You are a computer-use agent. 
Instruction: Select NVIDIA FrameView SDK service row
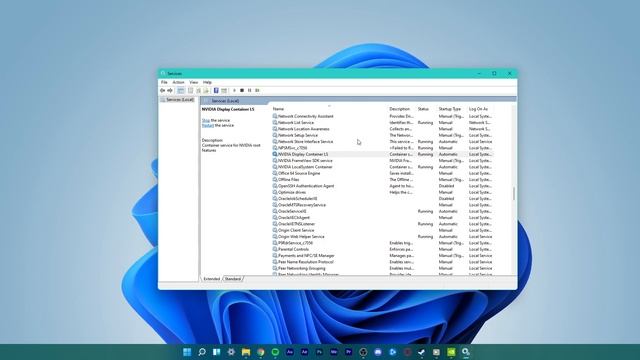tap(382, 161)
